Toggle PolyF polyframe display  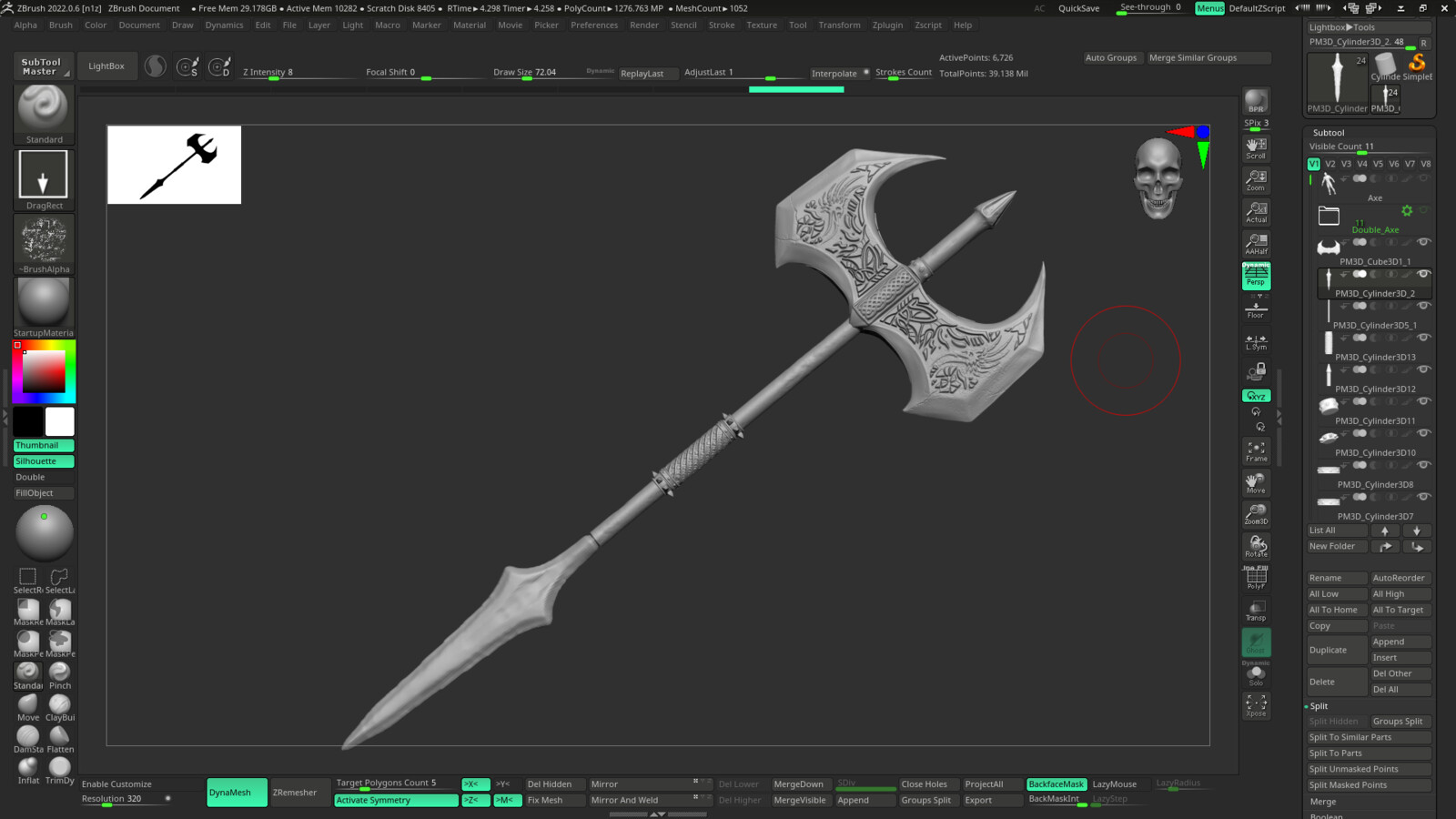click(1256, 578)
